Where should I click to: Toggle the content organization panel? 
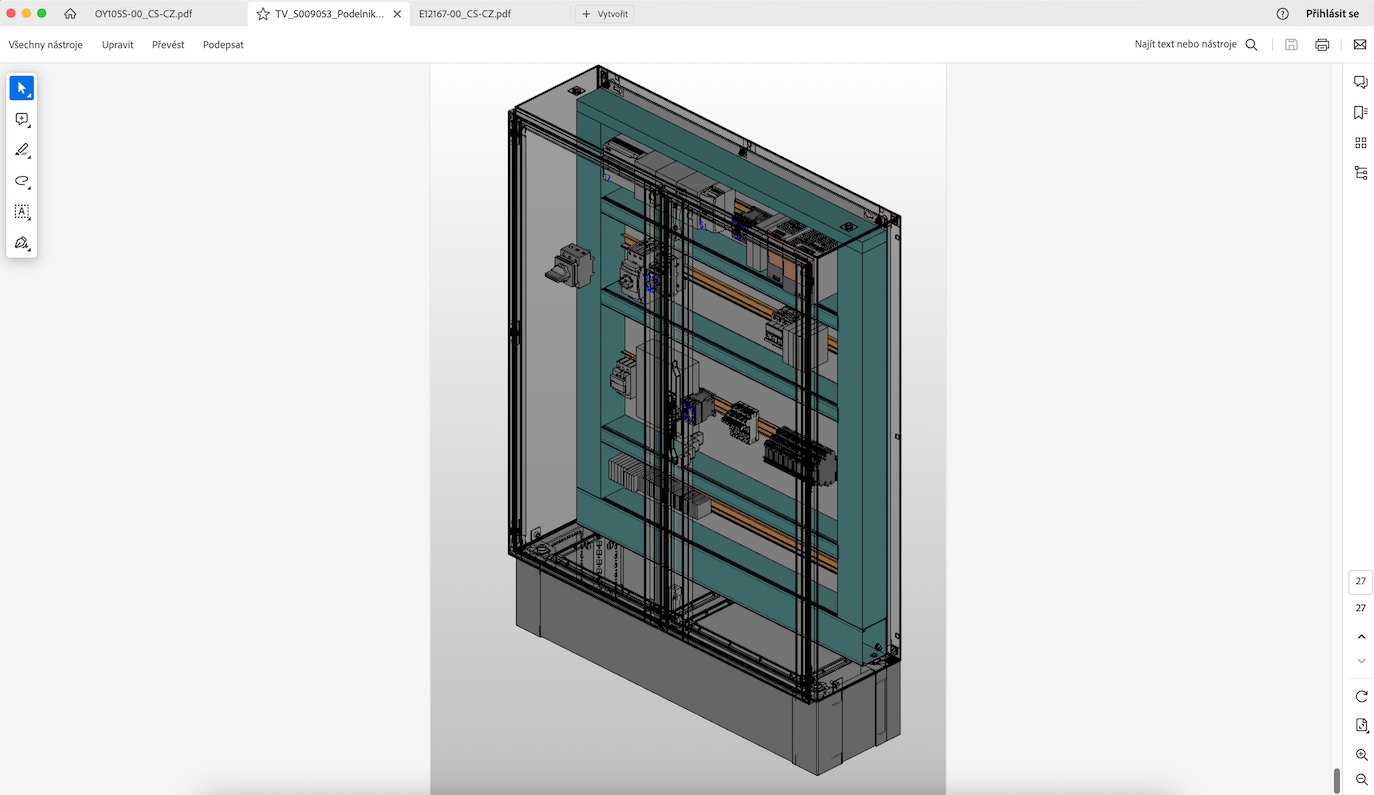pos(1360,172)
